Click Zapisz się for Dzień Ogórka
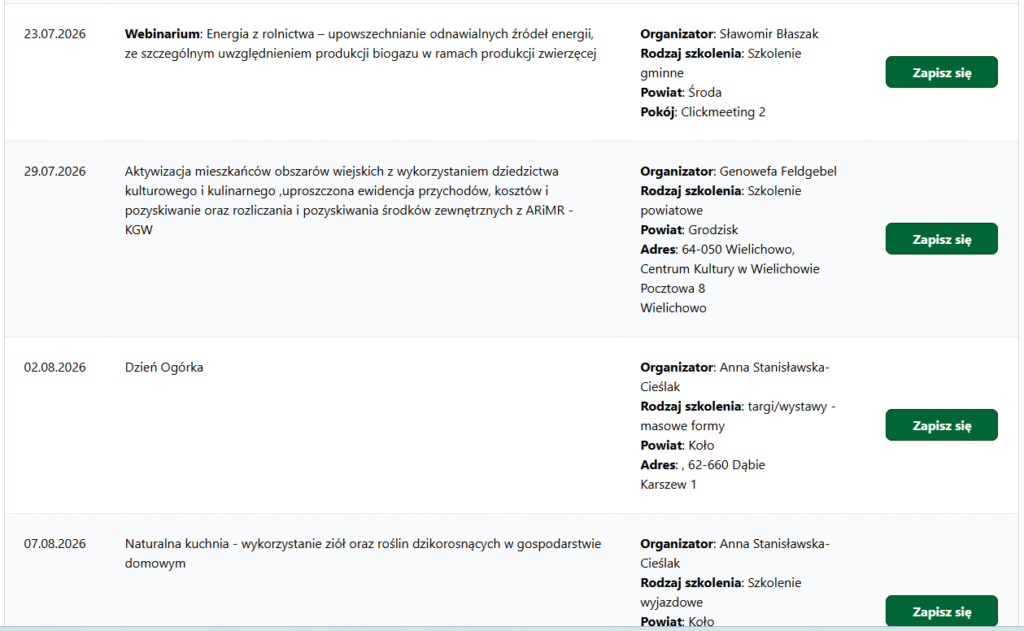The height and width of the screenshot is (631, 1024). point(941,425)
